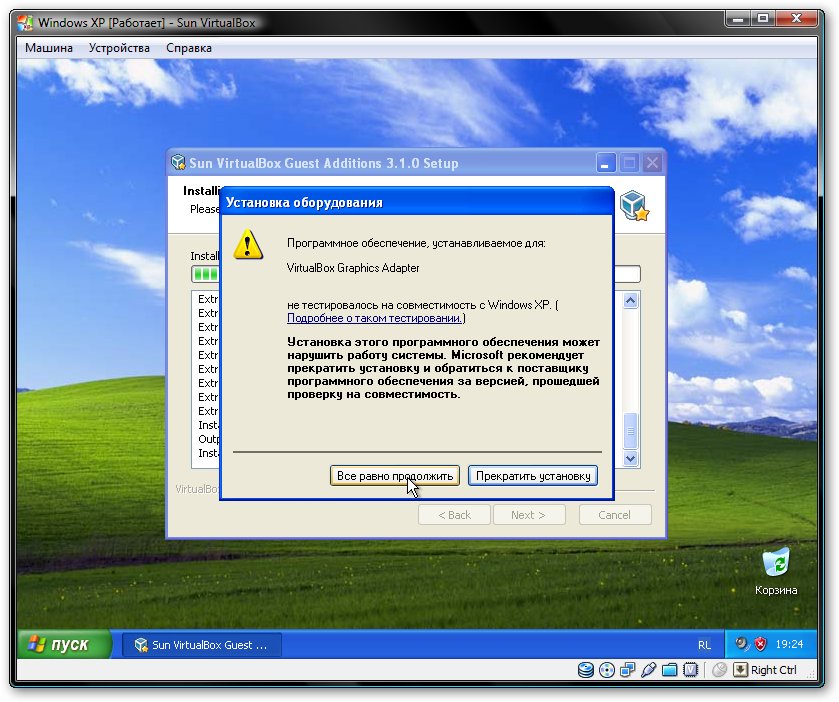Click the disabled Back button
This screenshot has height=702, width=839.
[454, 515]
